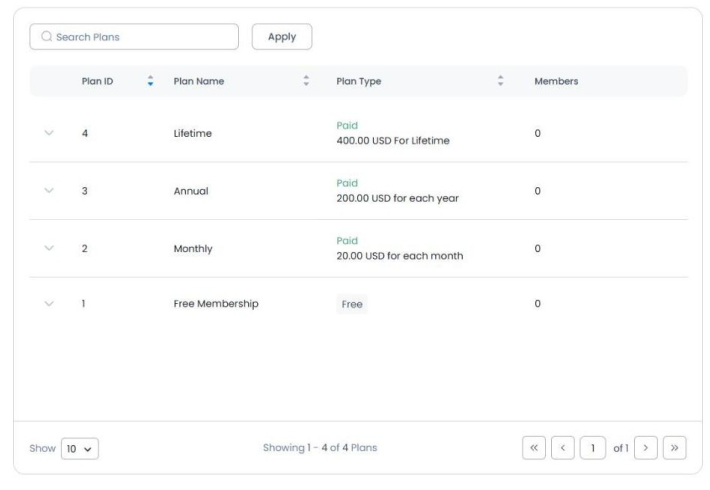Go to the previous page

563,448
